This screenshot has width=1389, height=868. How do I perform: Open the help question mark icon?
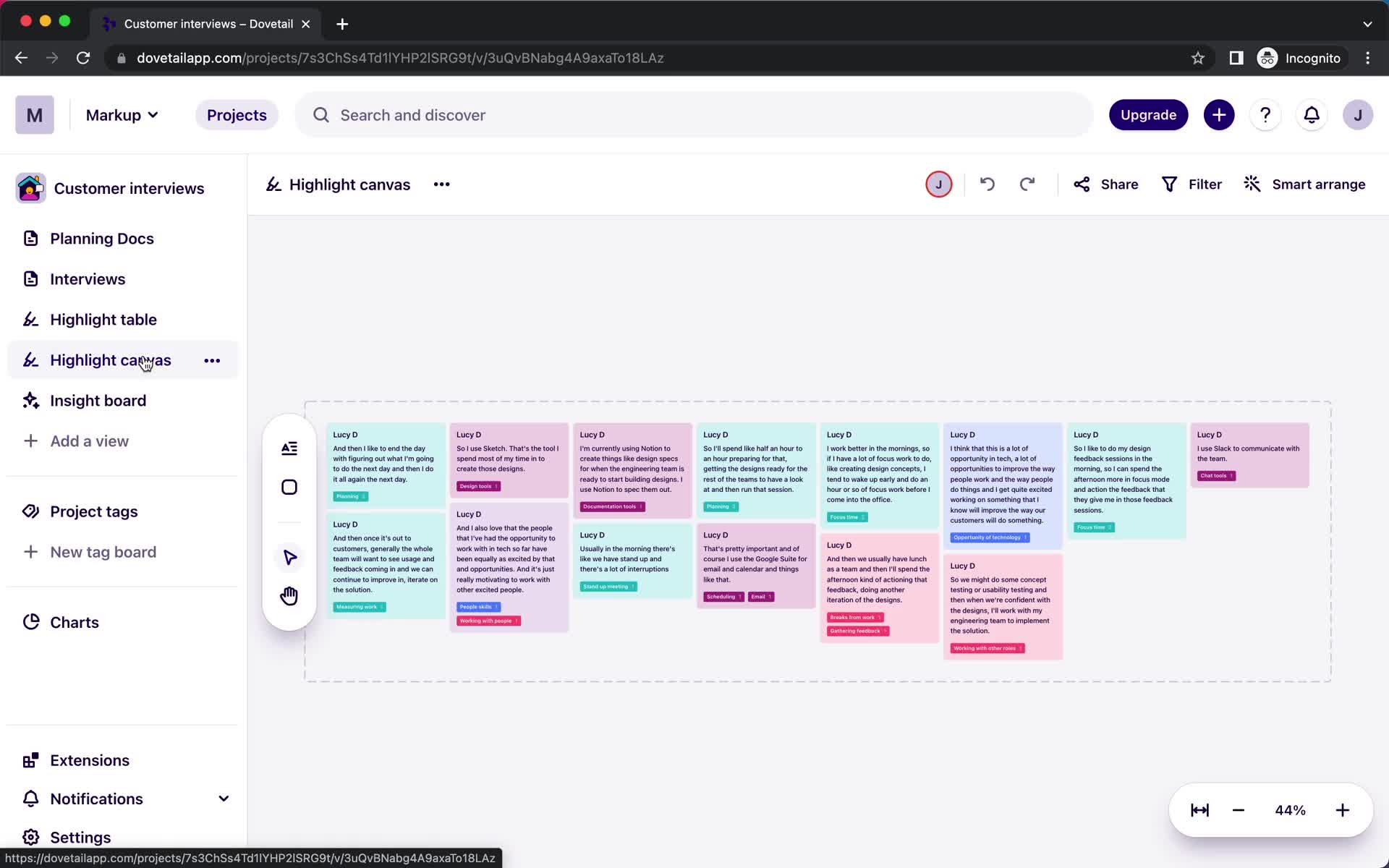click(x=1265, y=114)
